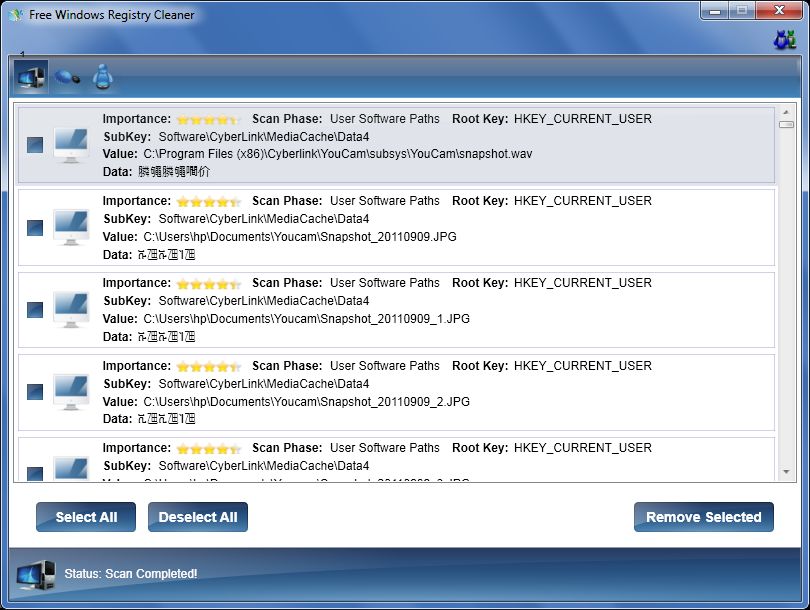This screenshot has height=610, width=810.
Task: Click the title bar application icon
Action: click(x=15, y=15)
